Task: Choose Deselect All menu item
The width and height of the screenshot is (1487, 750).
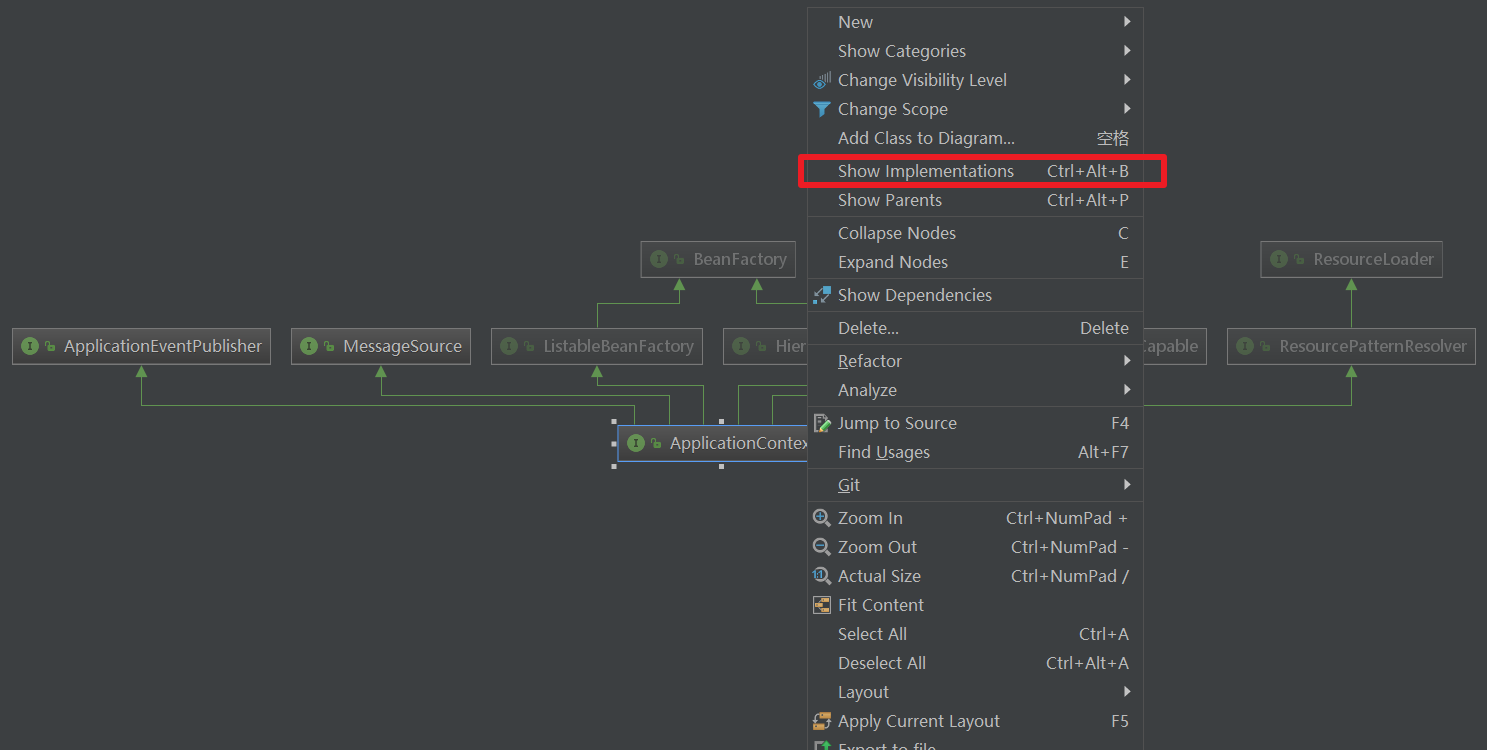Action: pos(975,663)
